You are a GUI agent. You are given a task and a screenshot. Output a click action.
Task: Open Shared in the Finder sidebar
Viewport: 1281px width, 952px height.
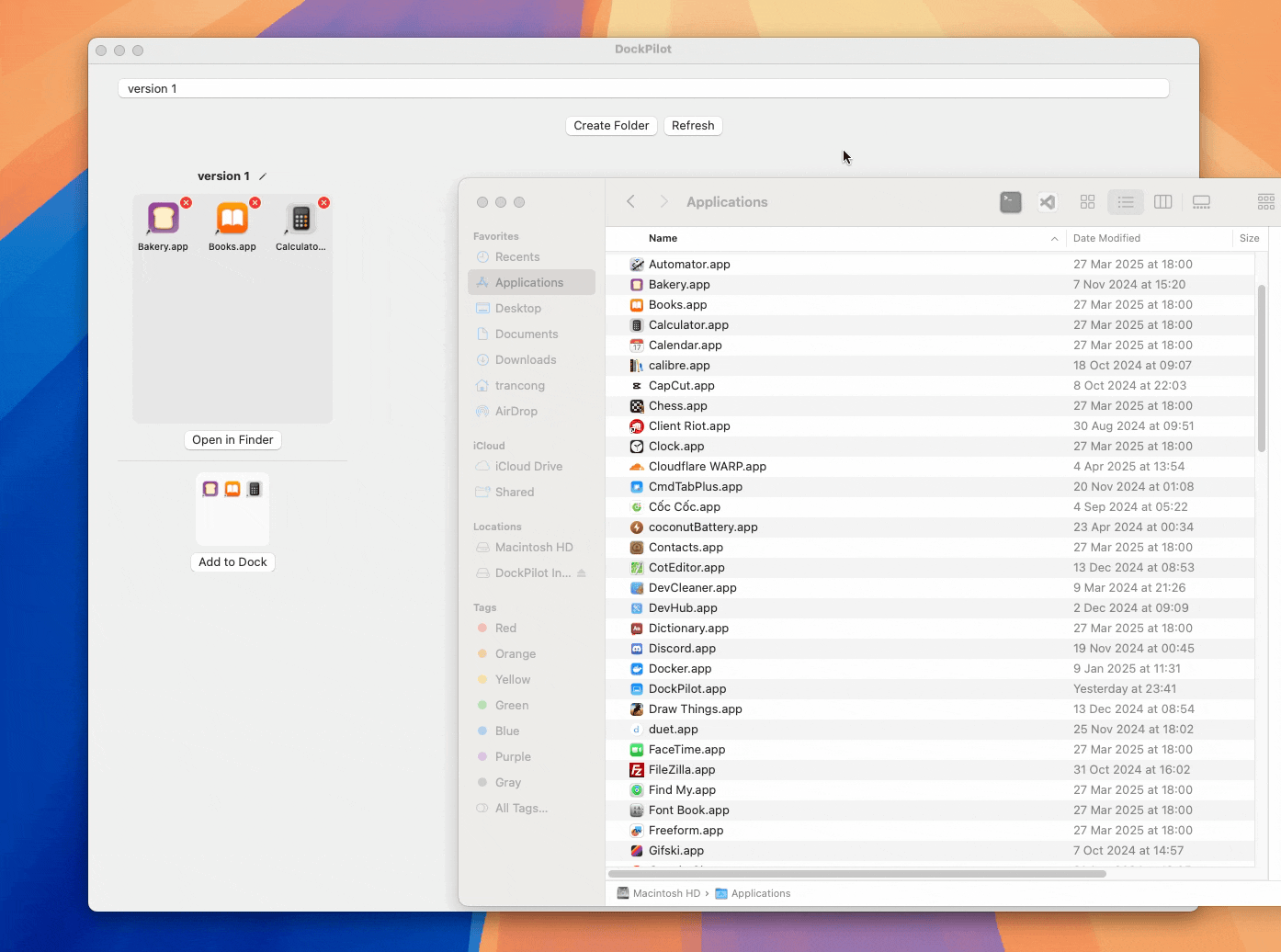point(531,493)
